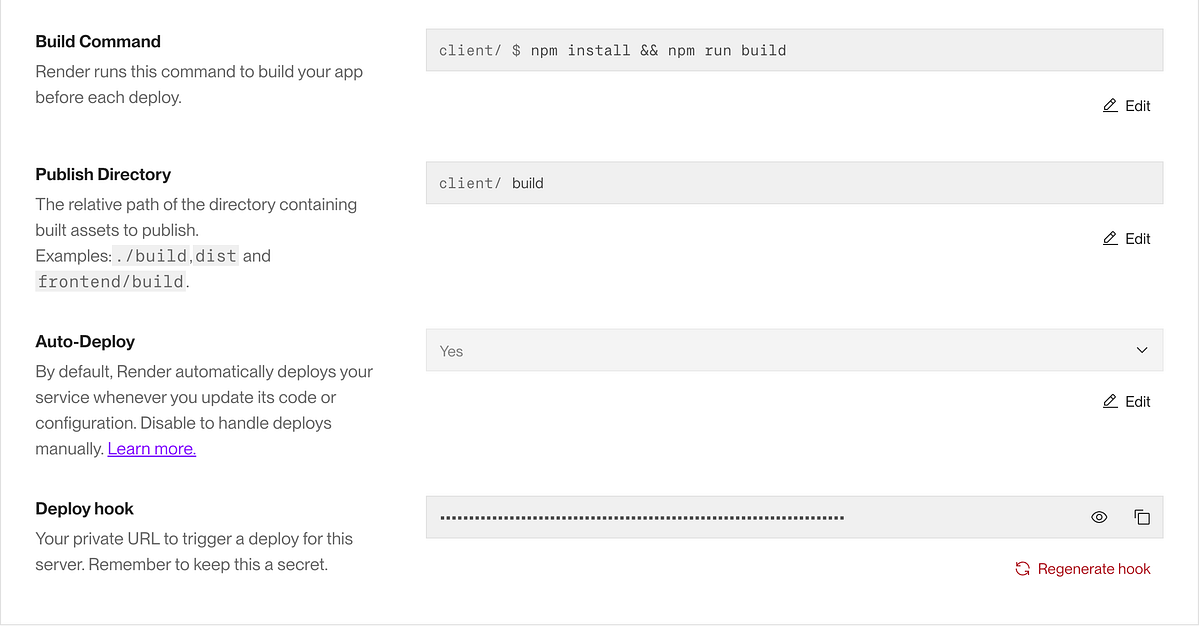This screenshot has width=1200, height=626.
Task: Open the Yes selection menu under Auto-Deploy
Action: tap(793, 350)
